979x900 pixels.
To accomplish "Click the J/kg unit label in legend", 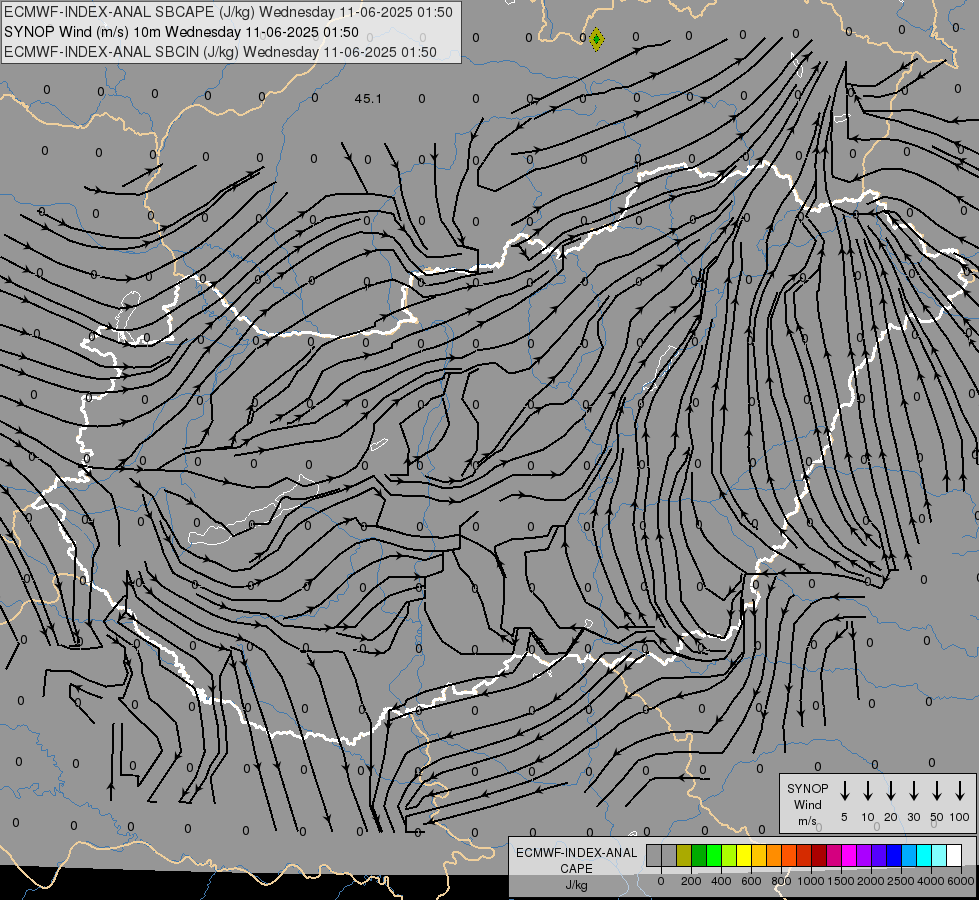I will coord(576,885).
